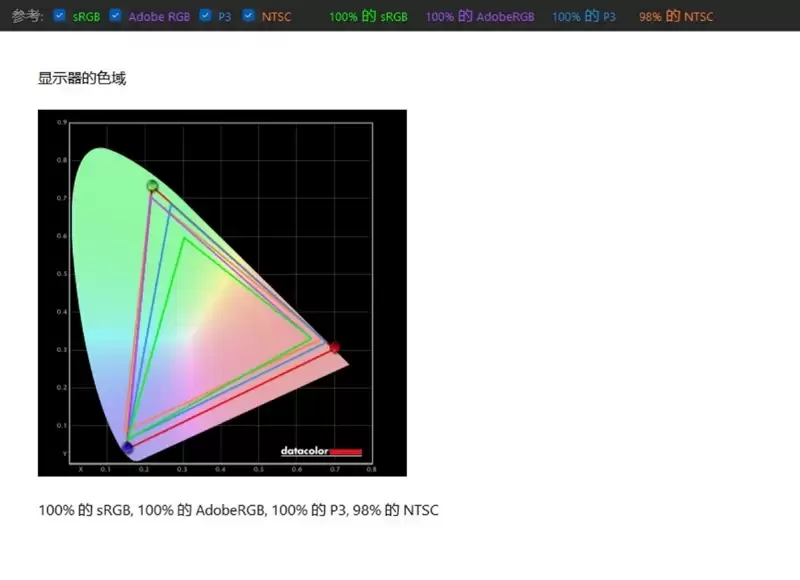The image size is (800, 580).
Task: Click the red underline bar beside datacolor
Action: pyautogui.click(x=347, y=452)
